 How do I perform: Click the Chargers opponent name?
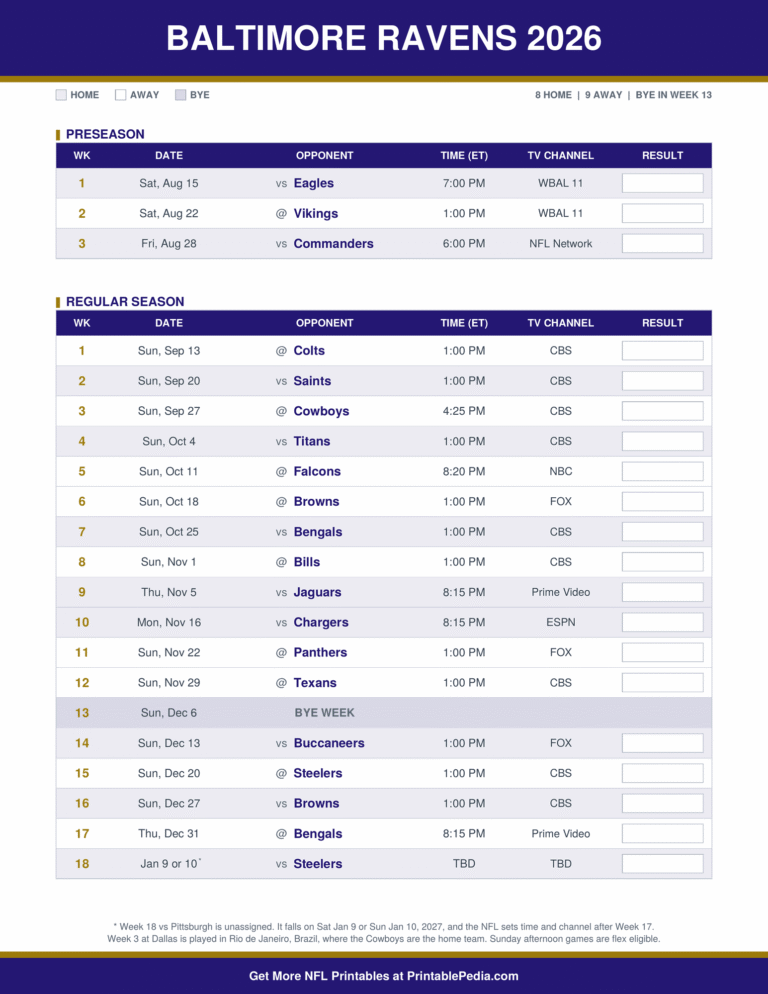(x=321, y=623)
